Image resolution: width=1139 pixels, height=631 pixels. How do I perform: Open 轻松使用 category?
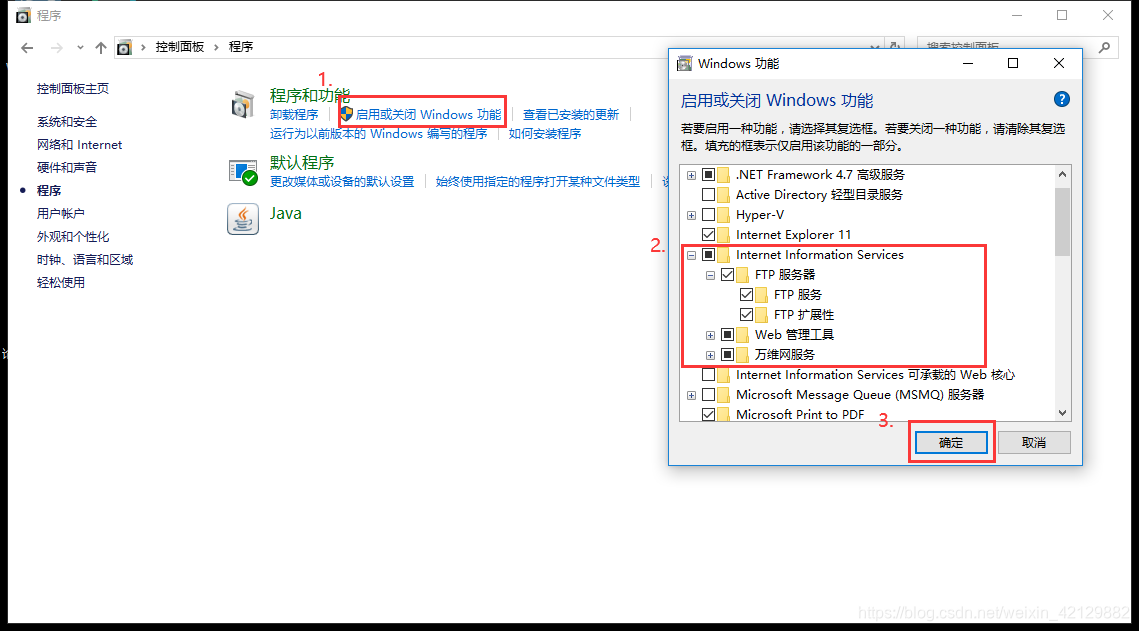point(60,282)
